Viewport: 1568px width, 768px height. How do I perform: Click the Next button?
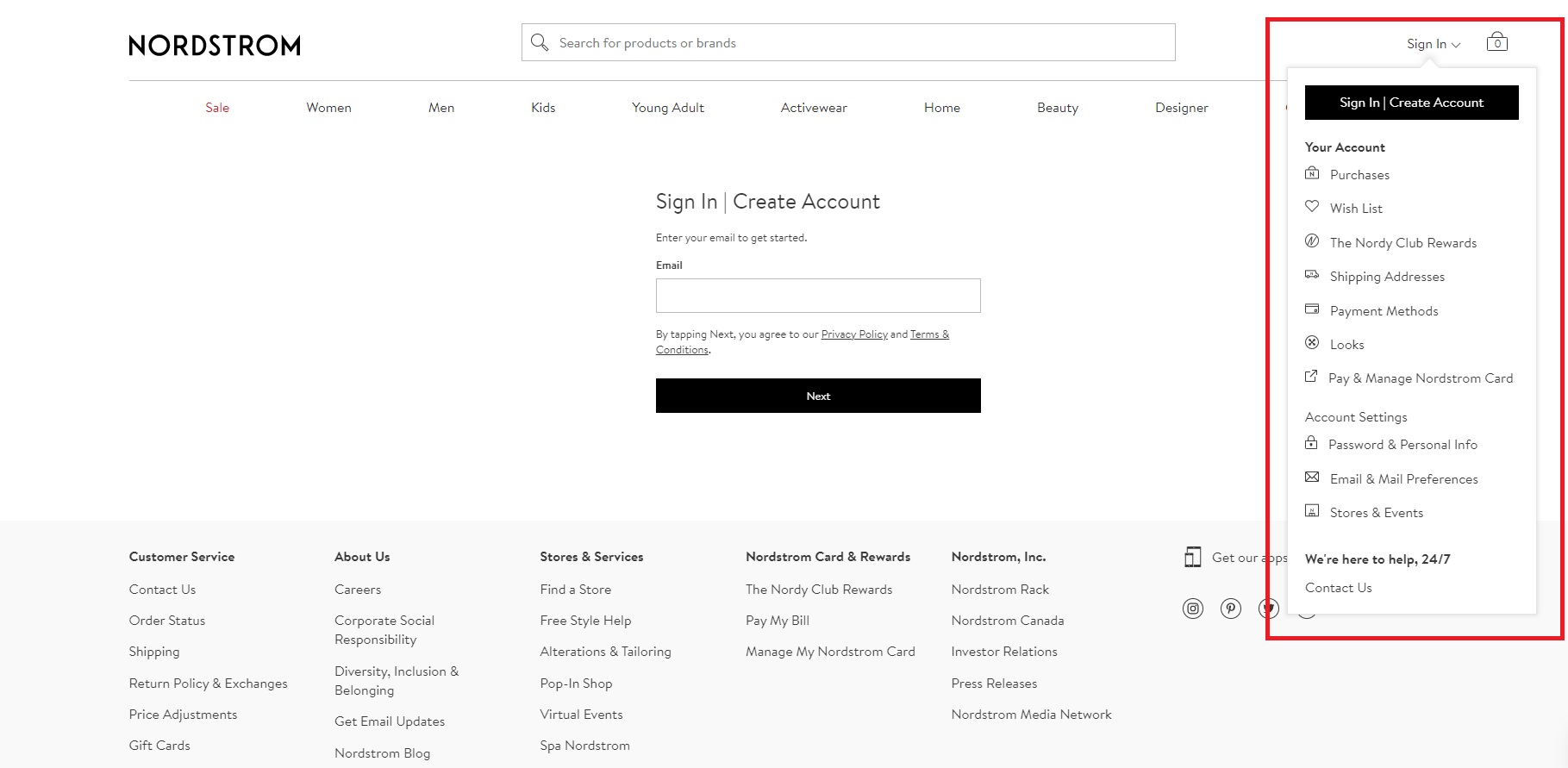pos(818,396)
